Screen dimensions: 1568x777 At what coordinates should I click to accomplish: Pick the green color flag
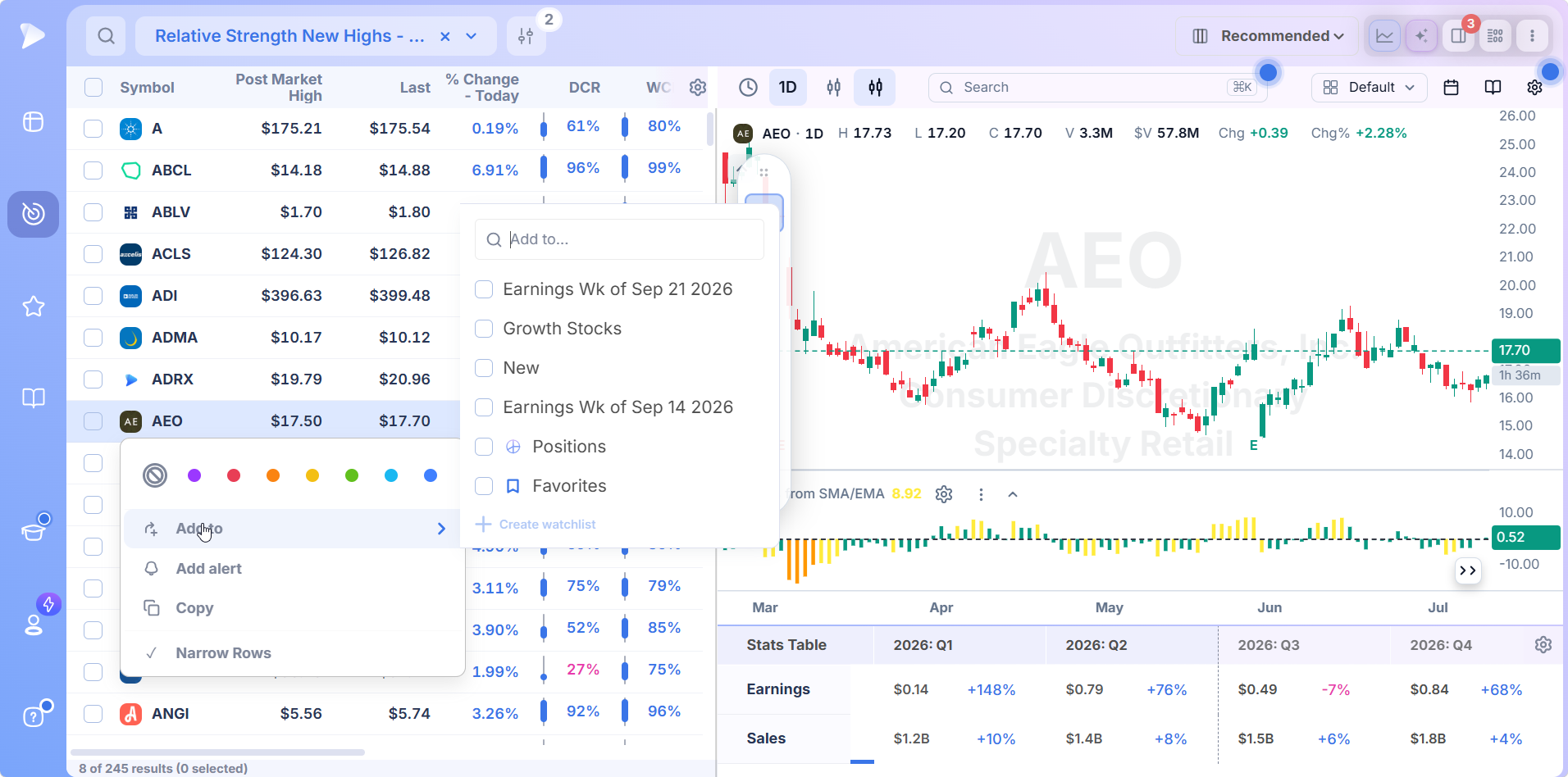(x=352, y=475)
